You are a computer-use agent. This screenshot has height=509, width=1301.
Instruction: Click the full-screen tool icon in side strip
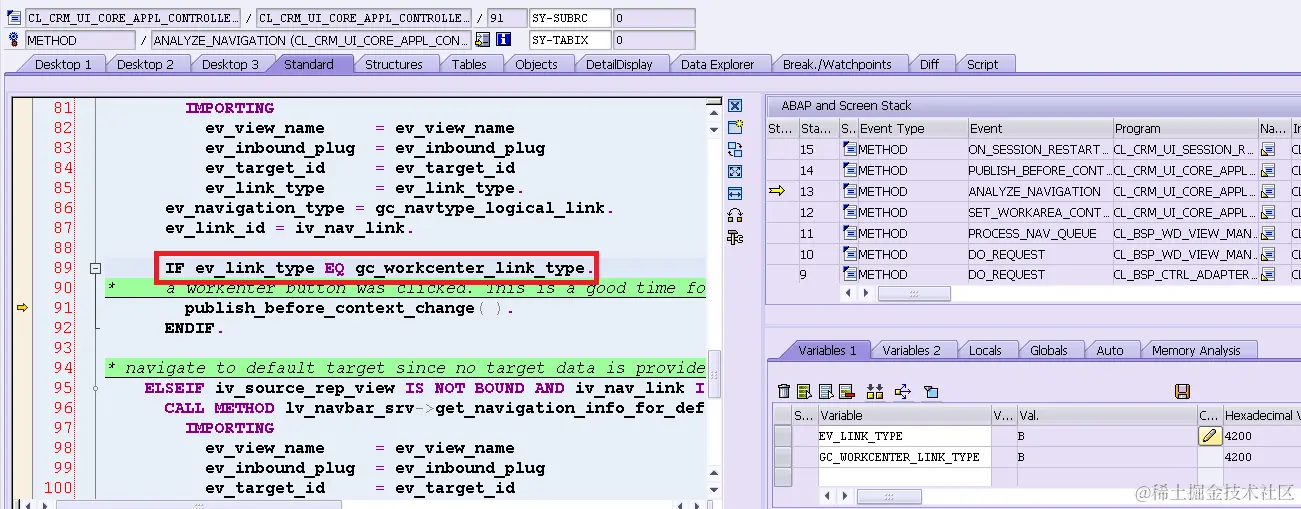pyautogui.click(x=735, y=171)
